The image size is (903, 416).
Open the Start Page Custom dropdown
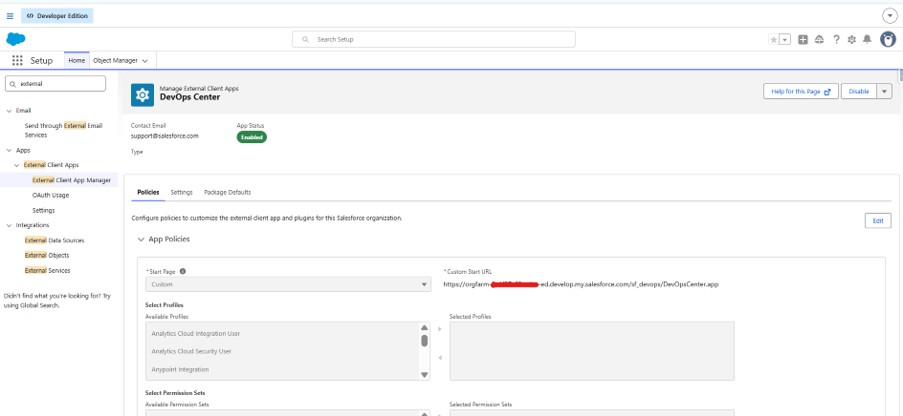[x=288, y=285]
